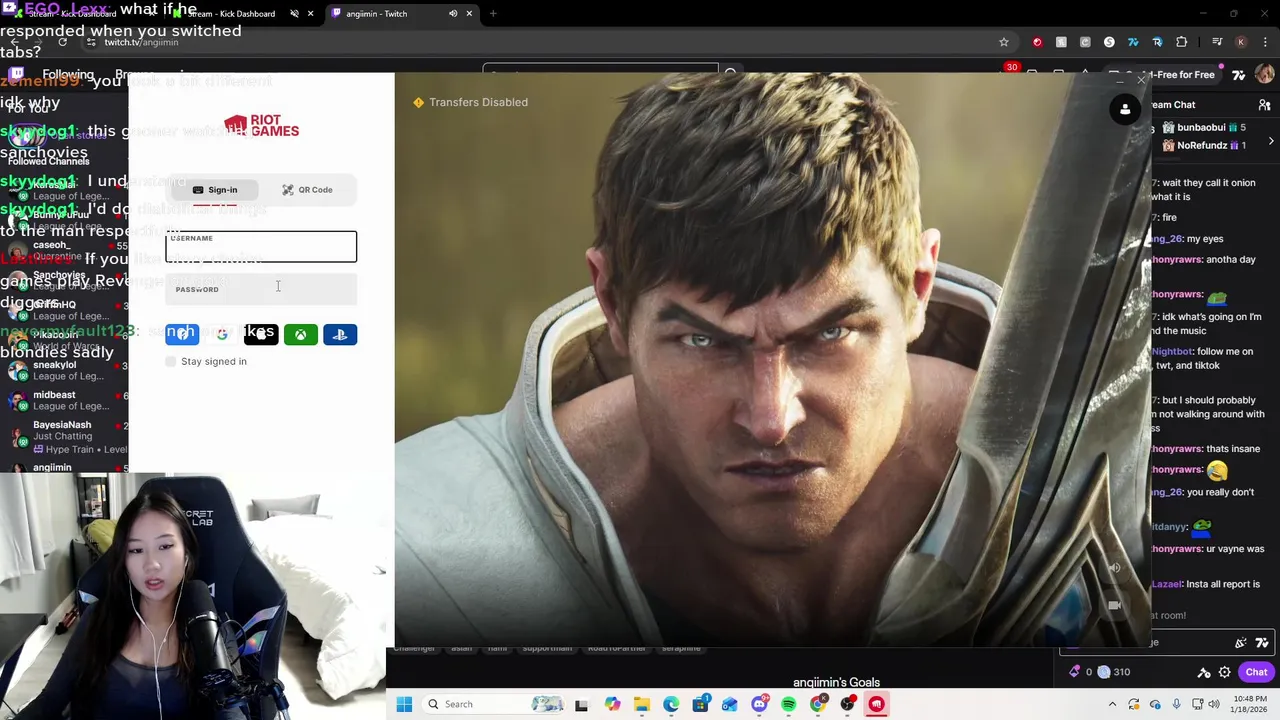Open a new browser tab
Image resolution: width=1280 pixels, height=720 pixels.
(493, 14)
